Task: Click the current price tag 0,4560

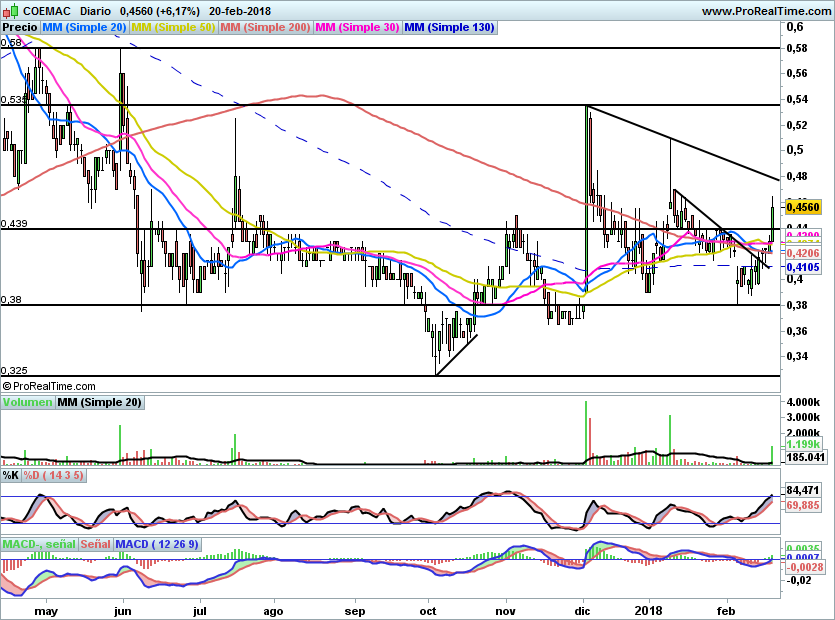Action: coord(803,207)
